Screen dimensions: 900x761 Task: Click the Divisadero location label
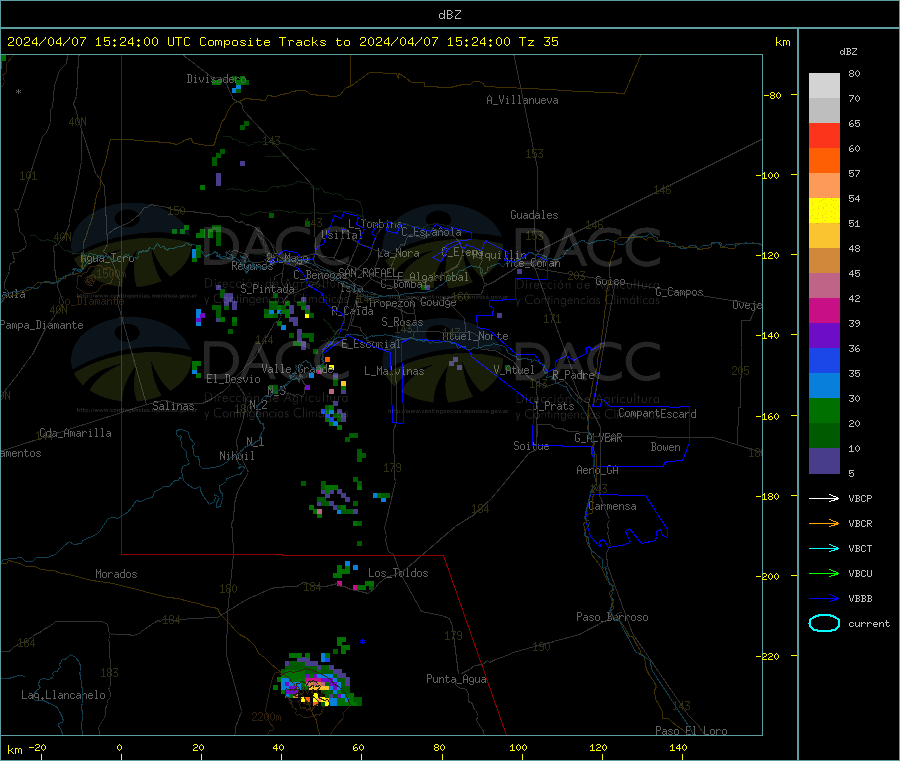(216, 79)
